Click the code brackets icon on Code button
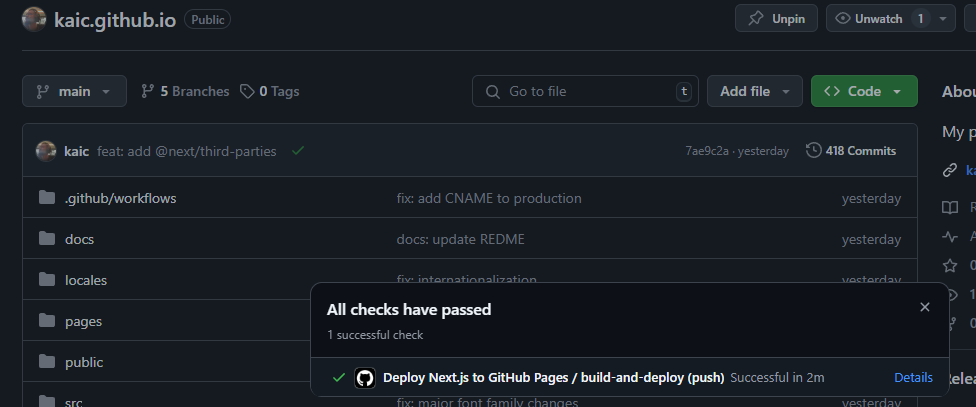 (832, 91)
